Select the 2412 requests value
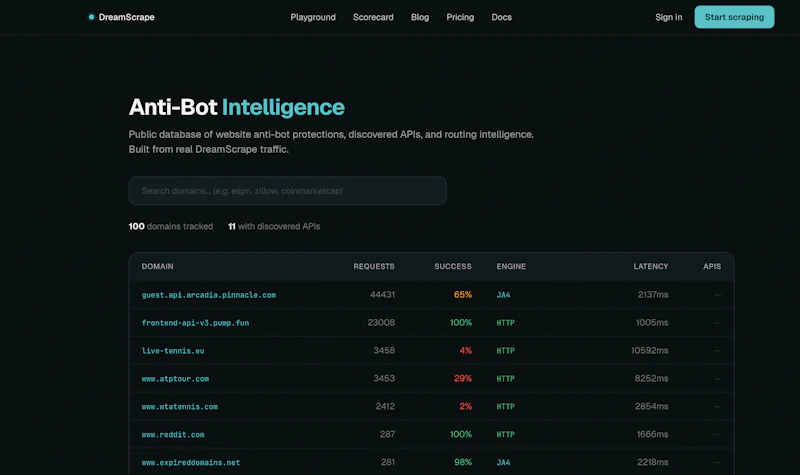The height and width of the screenshot is (475, 800). pos(385,406)
